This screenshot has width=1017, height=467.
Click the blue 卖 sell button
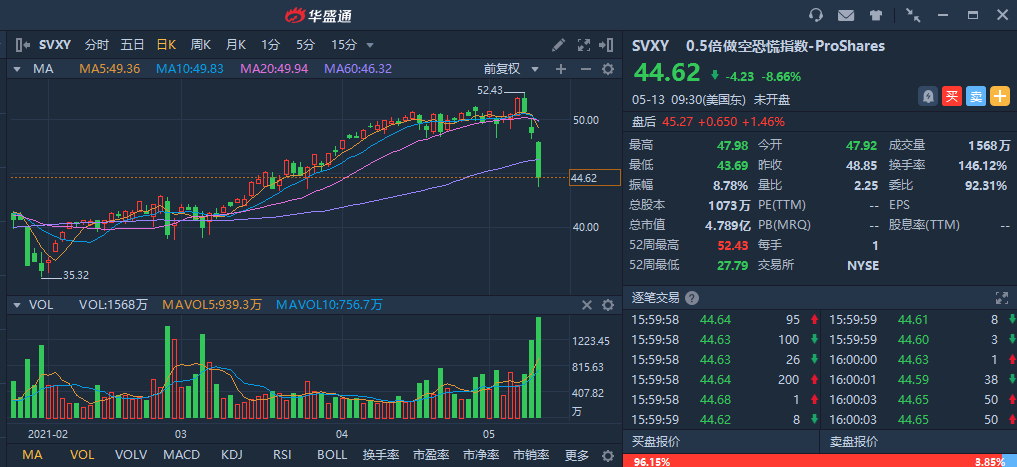[975, 97]
